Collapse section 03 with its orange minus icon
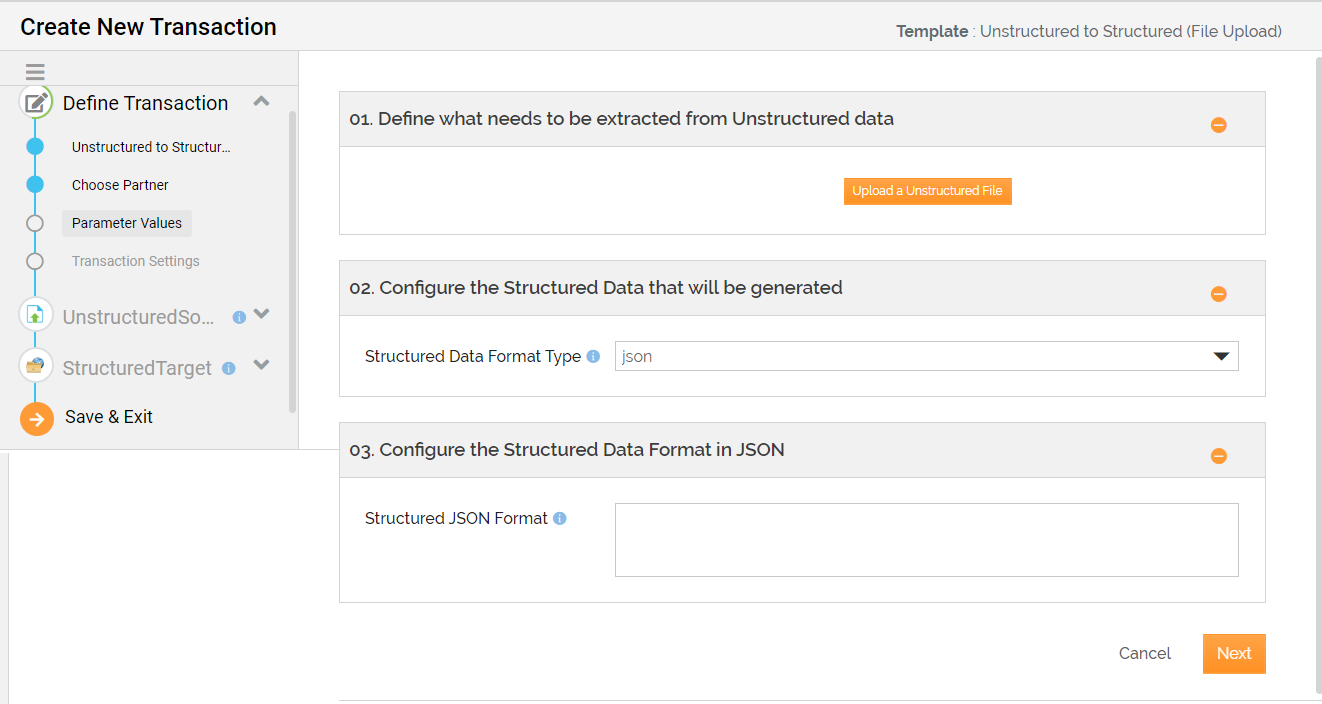Image resolution: width=1322 pixels, height=704 pixels. [x=1218, y=456]
